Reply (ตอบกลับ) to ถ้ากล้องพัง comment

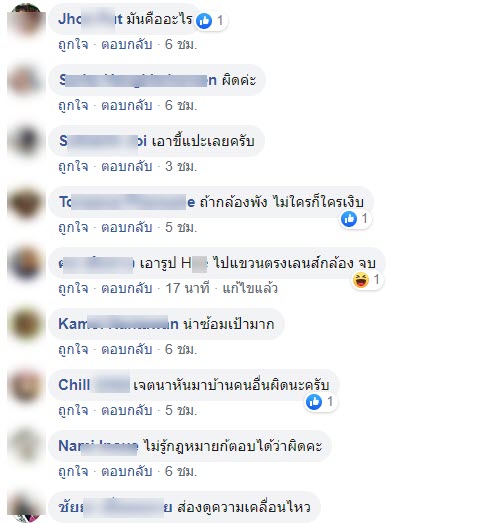[x=127, y=227]
